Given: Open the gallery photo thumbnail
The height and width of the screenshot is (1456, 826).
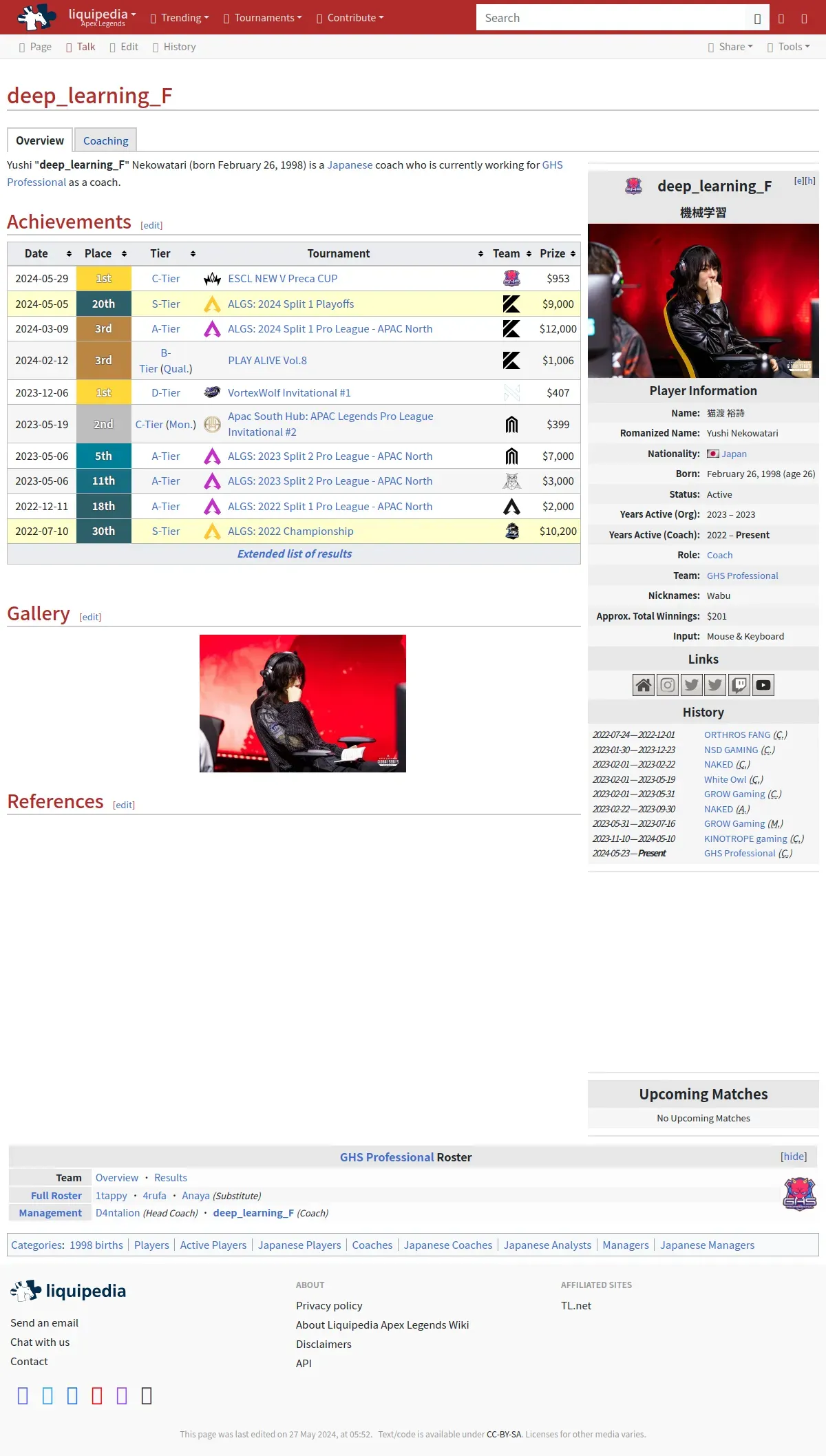Looking at the screenshot, I should (303, 704).
